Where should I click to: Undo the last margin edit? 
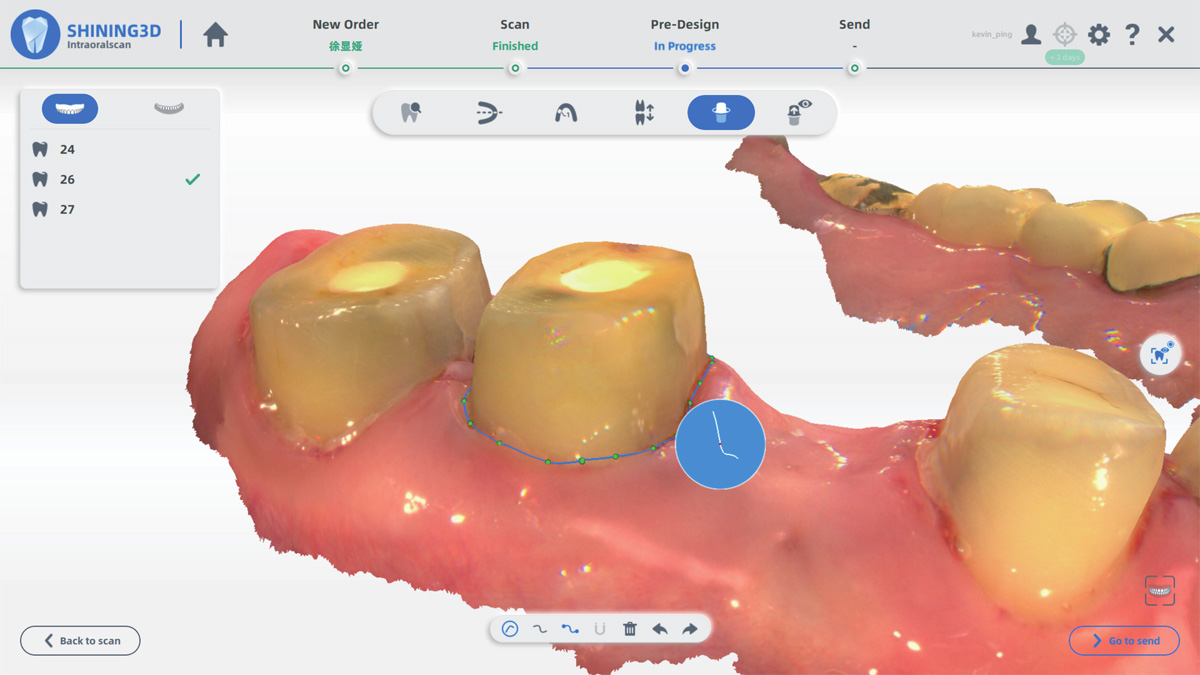click(x=660, y=629)
